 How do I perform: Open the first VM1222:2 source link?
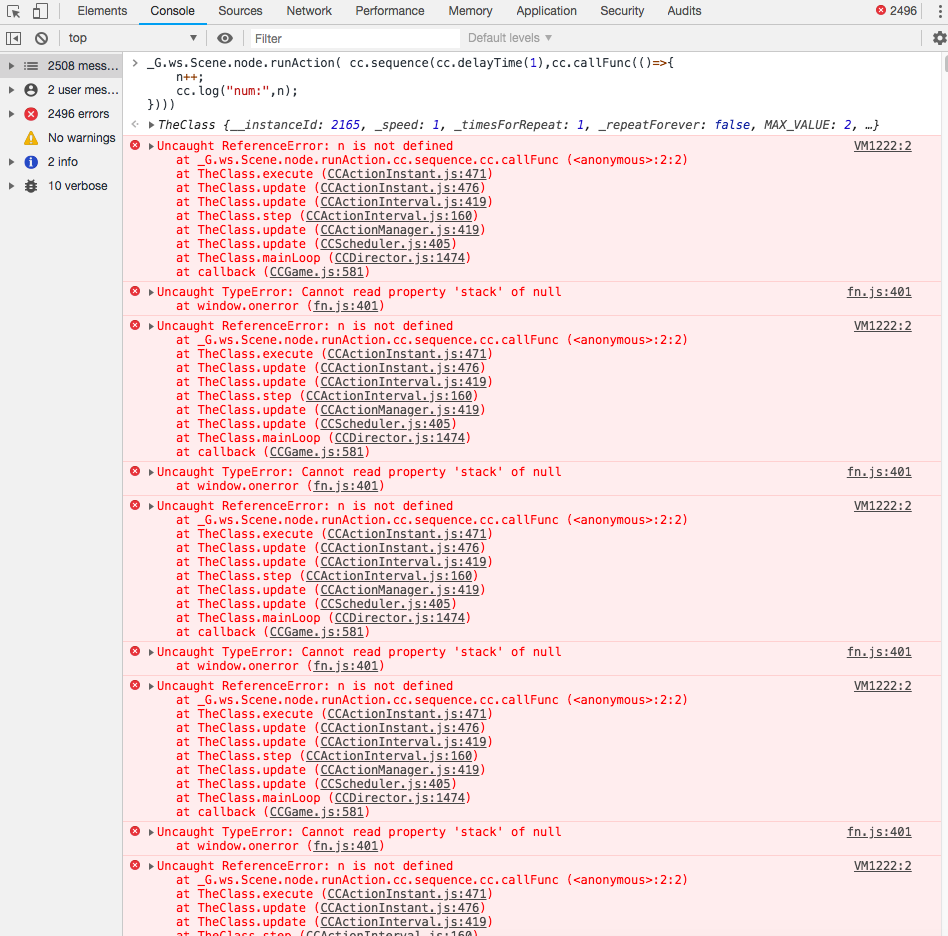pyautogui.click(x=882, y=146)
